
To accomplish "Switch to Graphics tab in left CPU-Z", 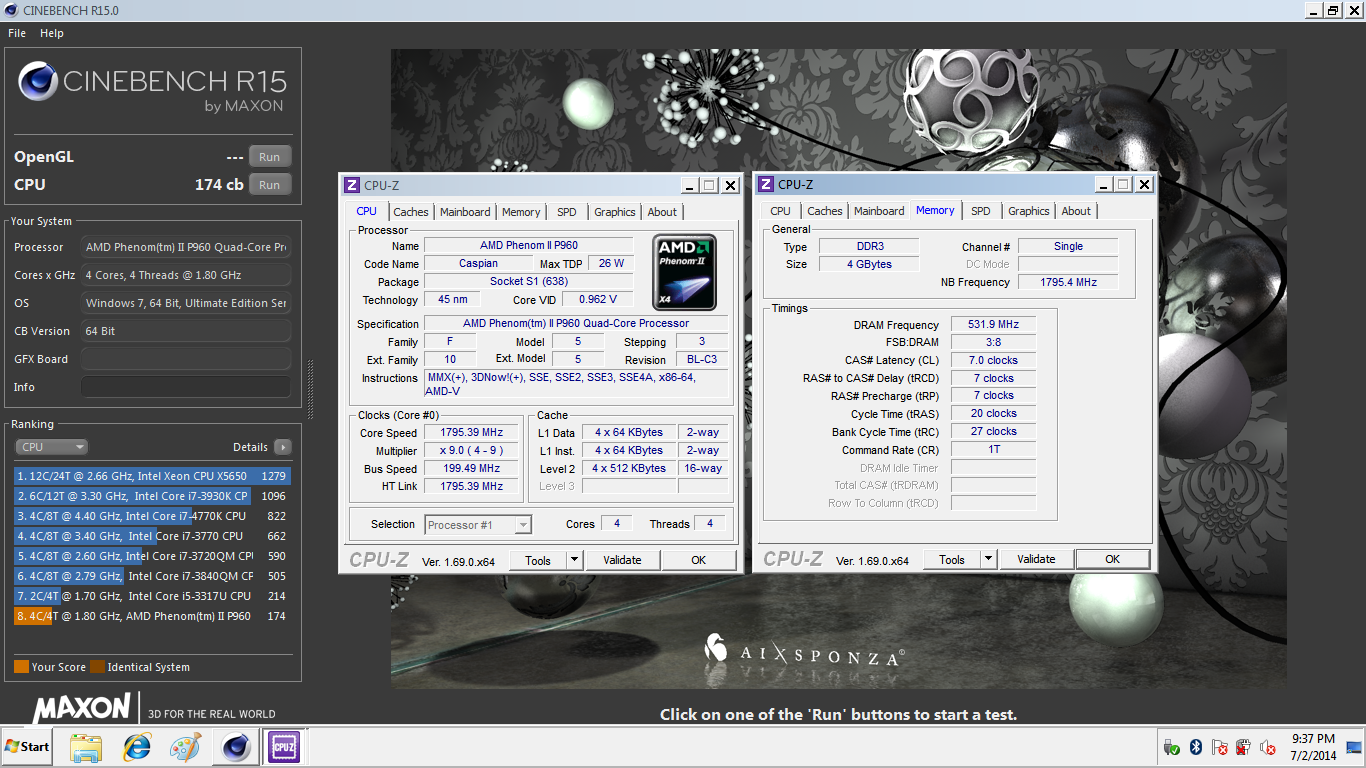I will click(x=615, y=212).
